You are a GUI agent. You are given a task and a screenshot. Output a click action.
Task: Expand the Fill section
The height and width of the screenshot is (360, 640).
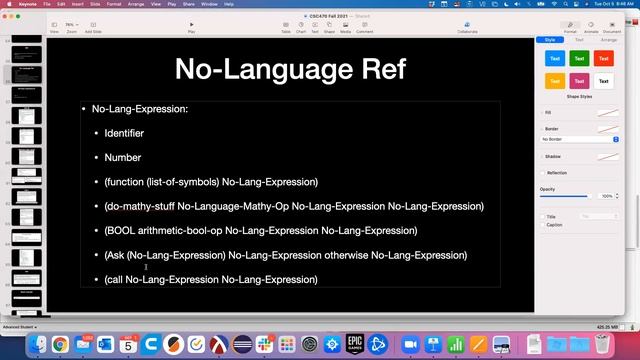[542, 113]
